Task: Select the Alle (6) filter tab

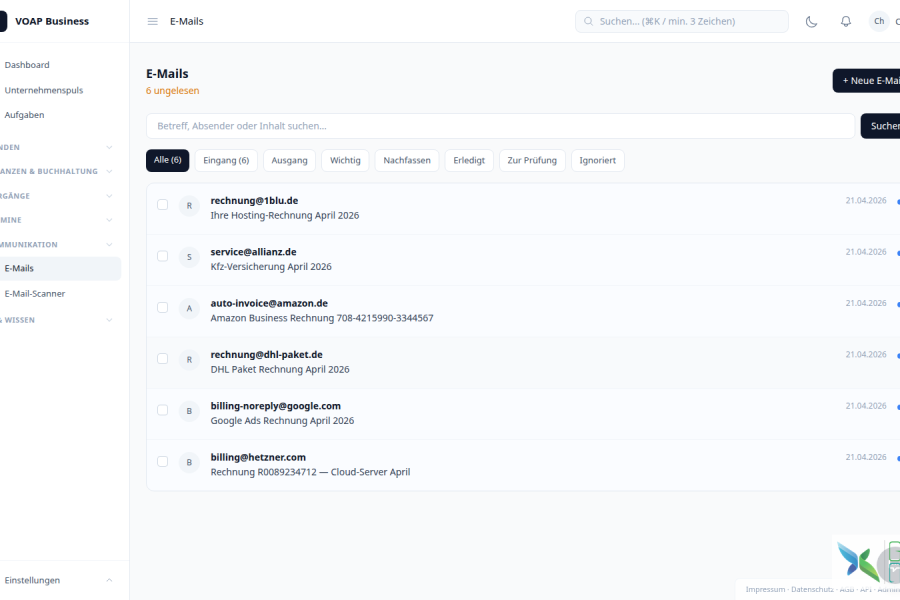Action: click(168, 160)
